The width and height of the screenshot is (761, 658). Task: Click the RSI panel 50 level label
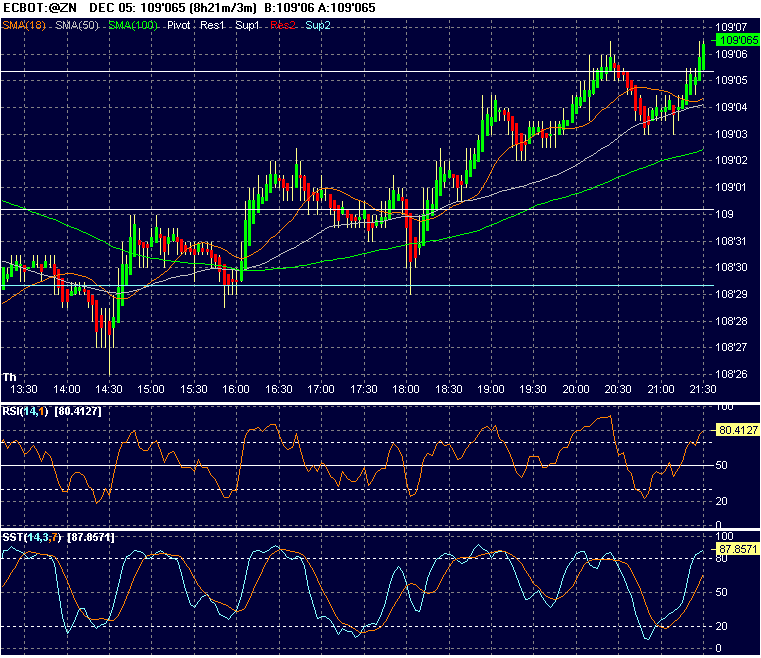coord(722,465)
